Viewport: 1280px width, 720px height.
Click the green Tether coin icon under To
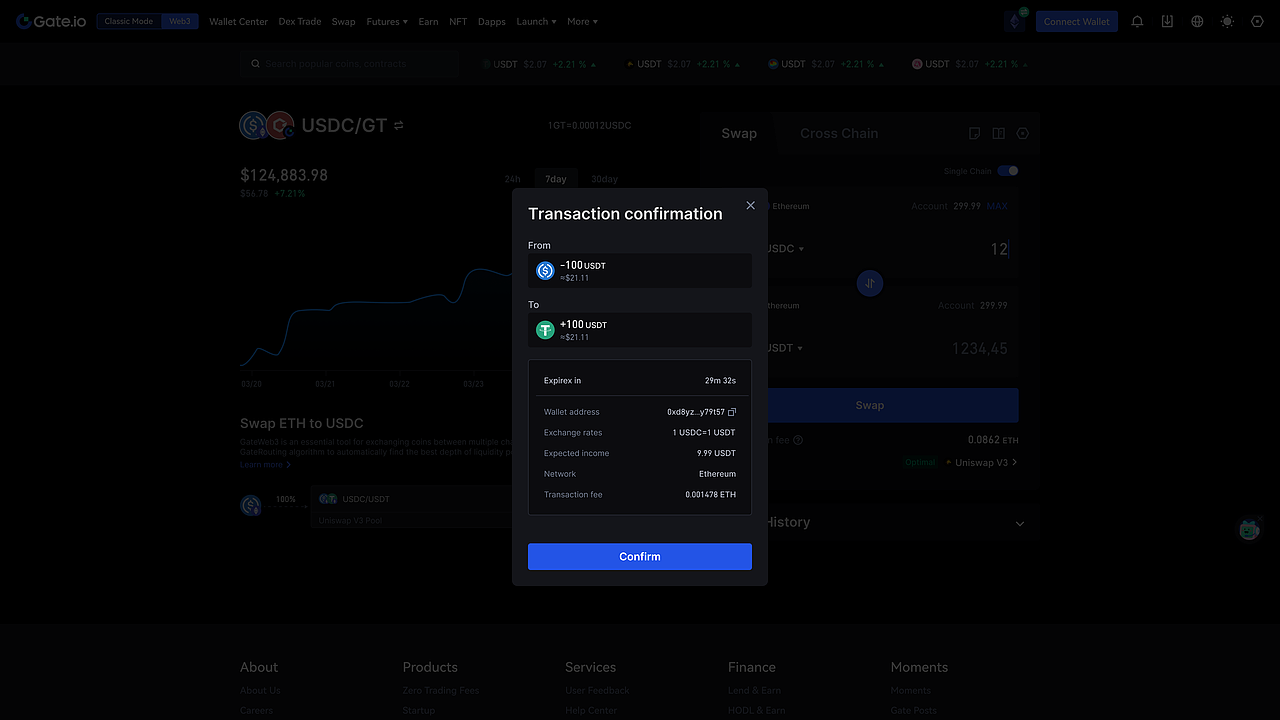tap(545, 330)
